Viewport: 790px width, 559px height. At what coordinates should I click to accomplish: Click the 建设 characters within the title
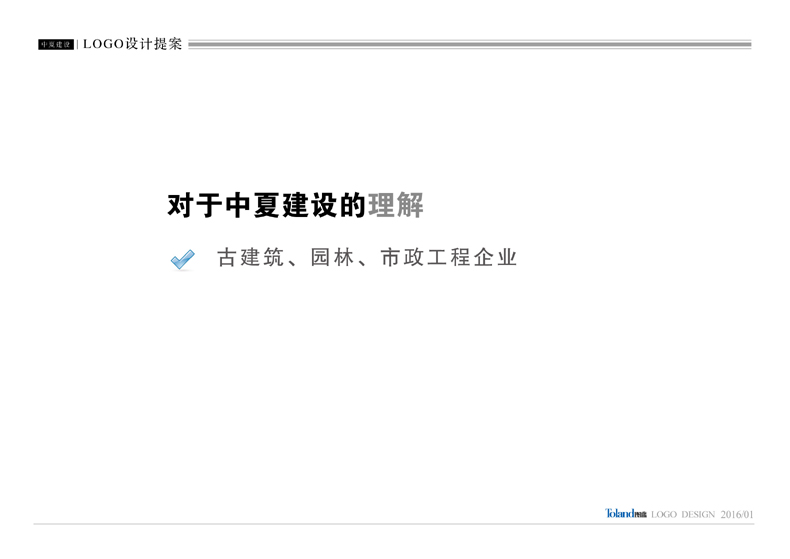(x=310, y=206)
